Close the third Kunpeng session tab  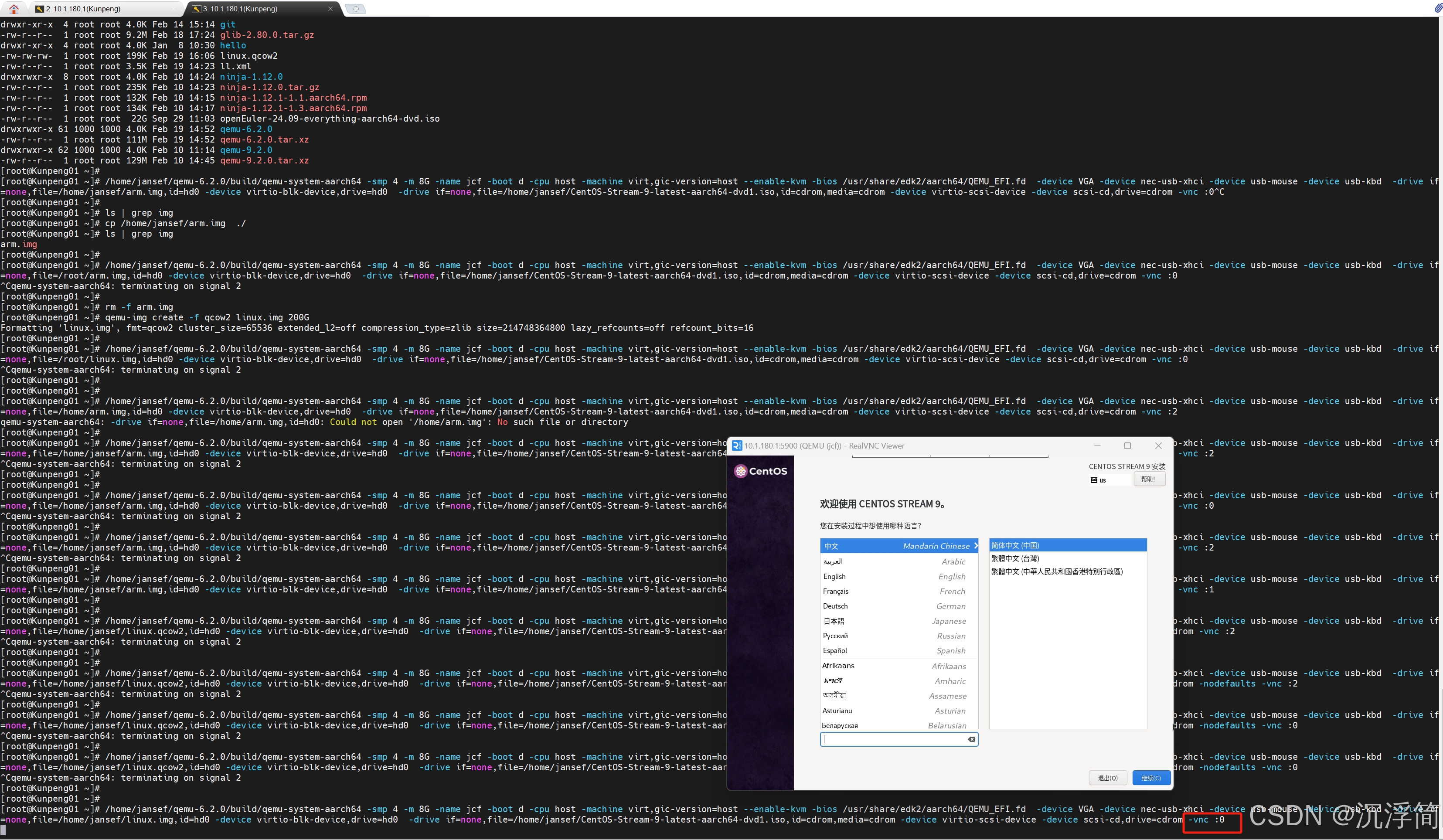330,9
